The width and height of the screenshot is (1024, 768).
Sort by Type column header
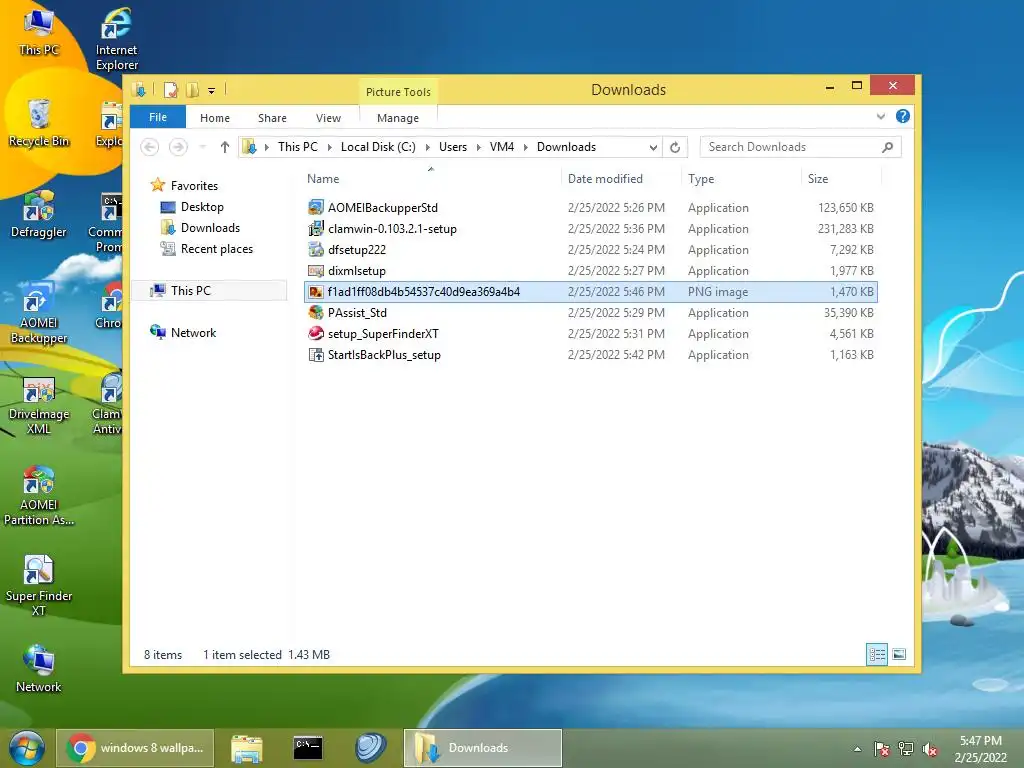point(701,178)
